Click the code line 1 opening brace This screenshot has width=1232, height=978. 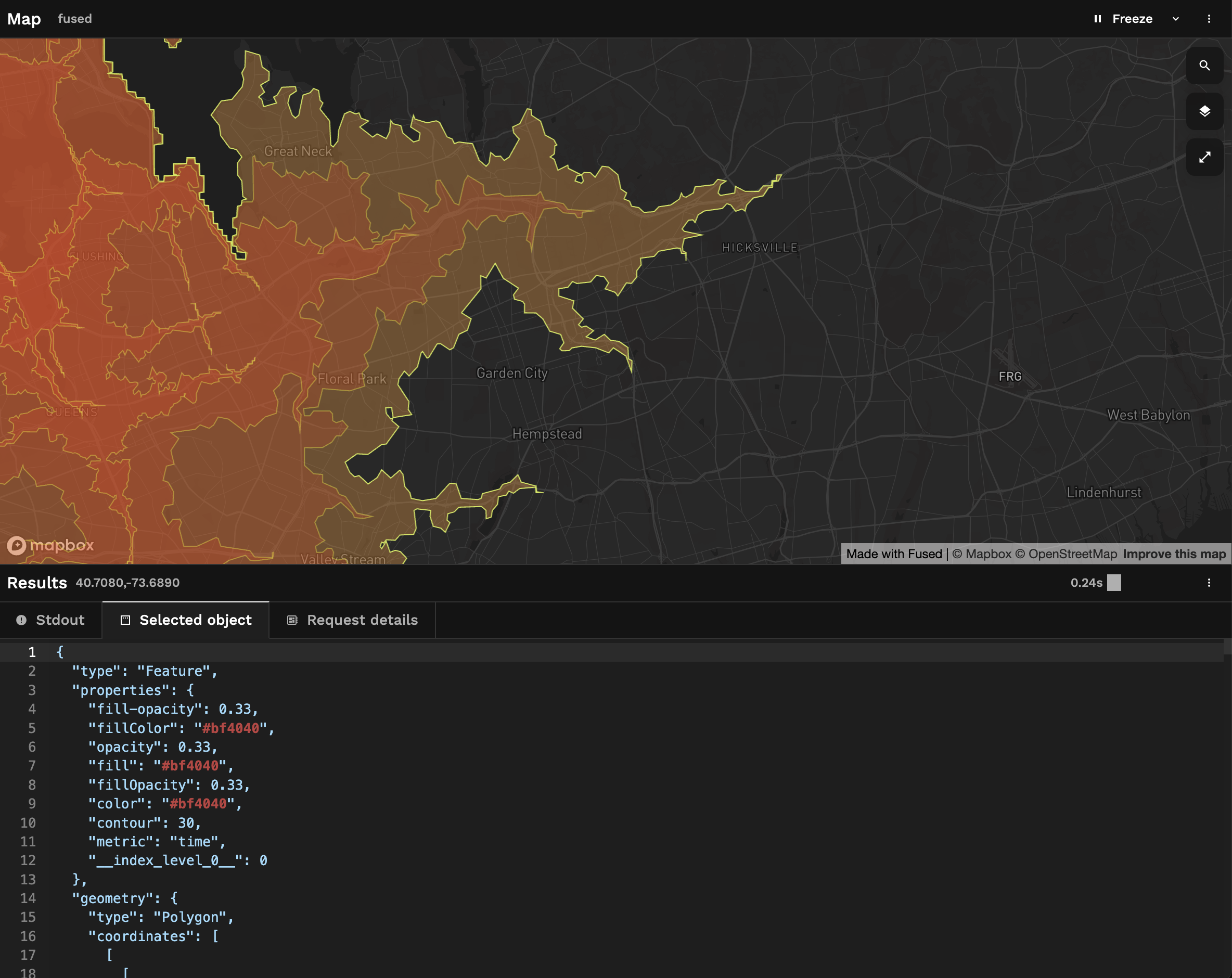pyautogui.click(x=60, y=652)
